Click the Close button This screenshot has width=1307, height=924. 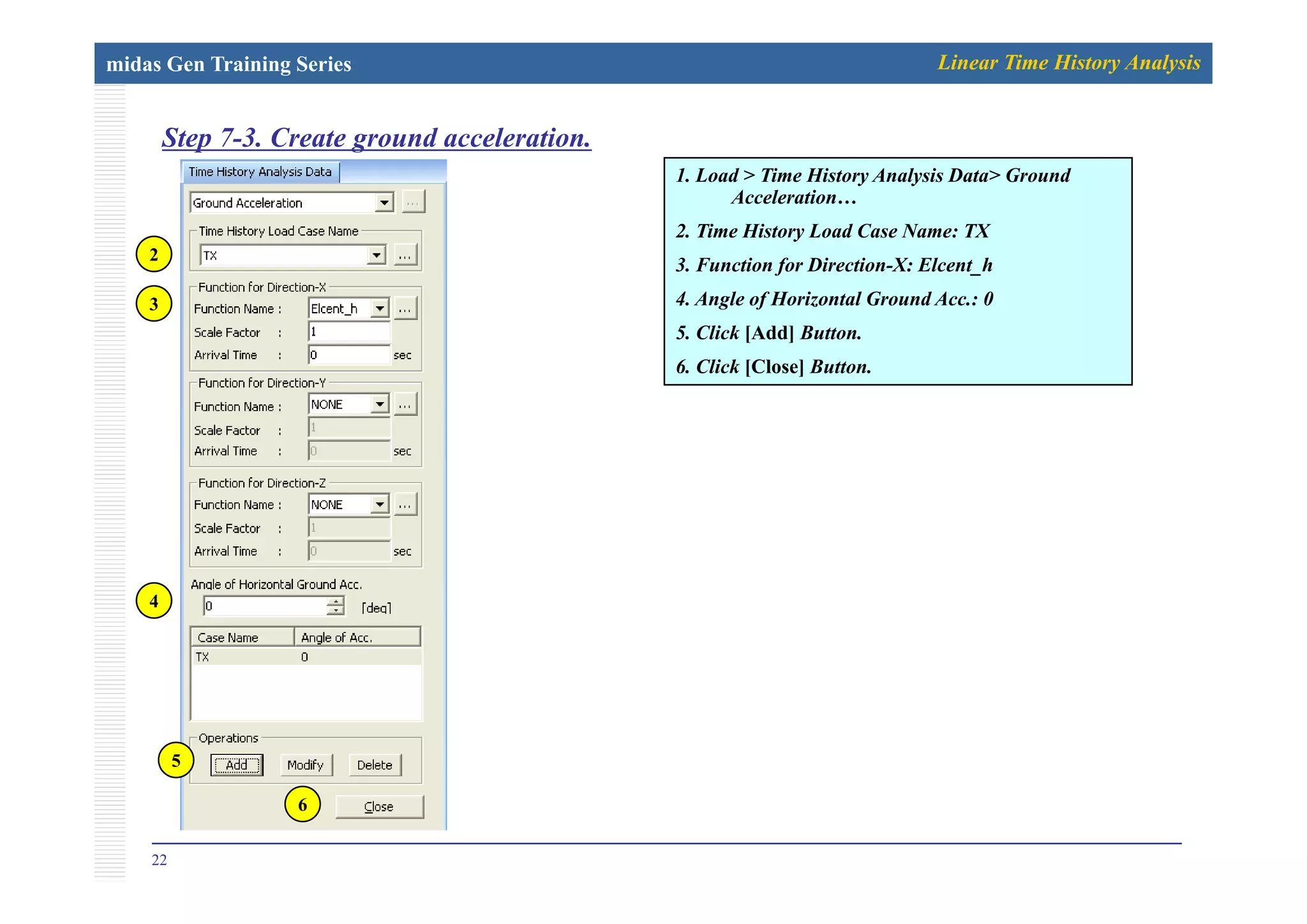point(379,807)
